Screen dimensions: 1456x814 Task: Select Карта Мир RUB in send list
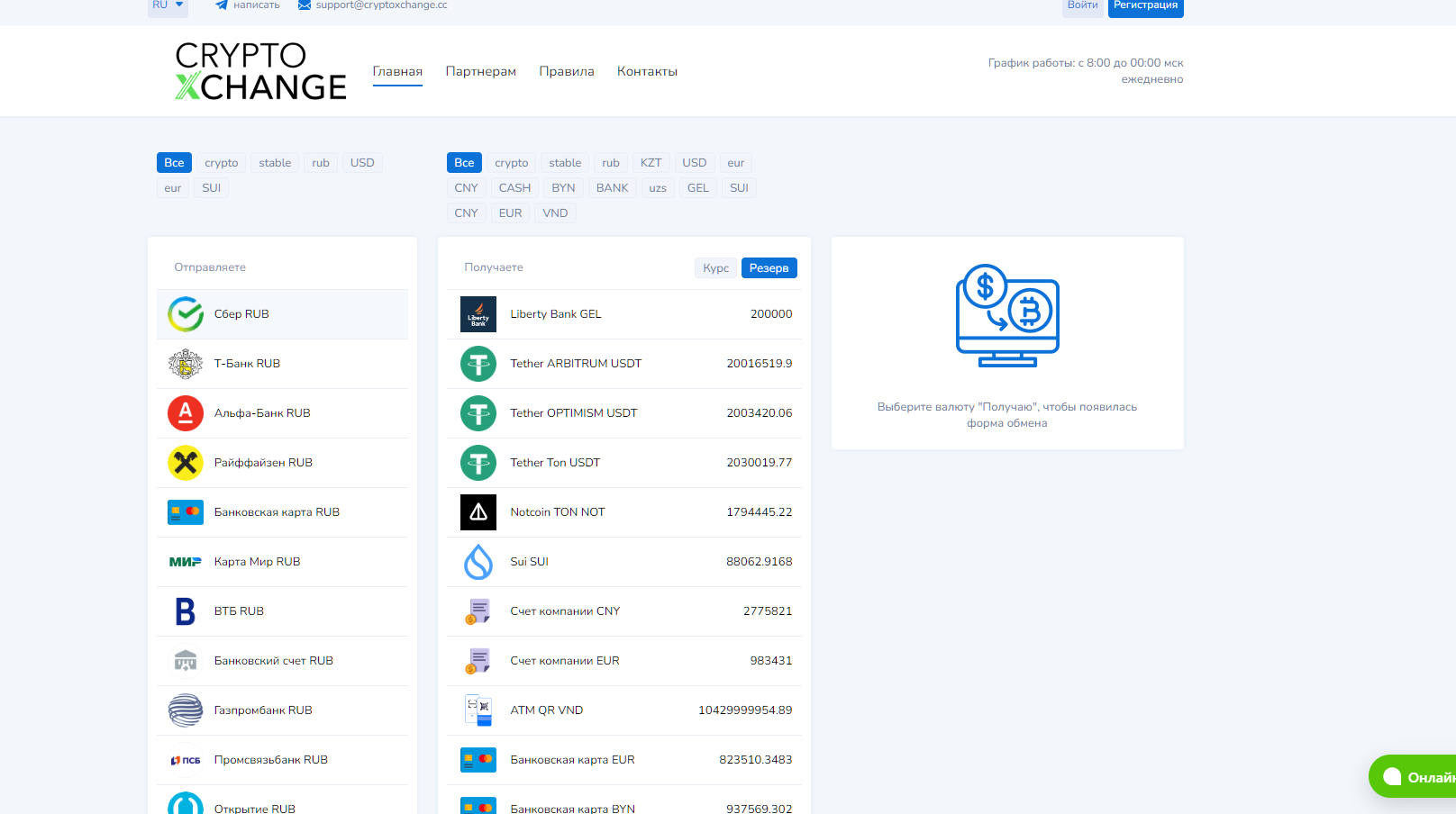click(x=282, y=562)
